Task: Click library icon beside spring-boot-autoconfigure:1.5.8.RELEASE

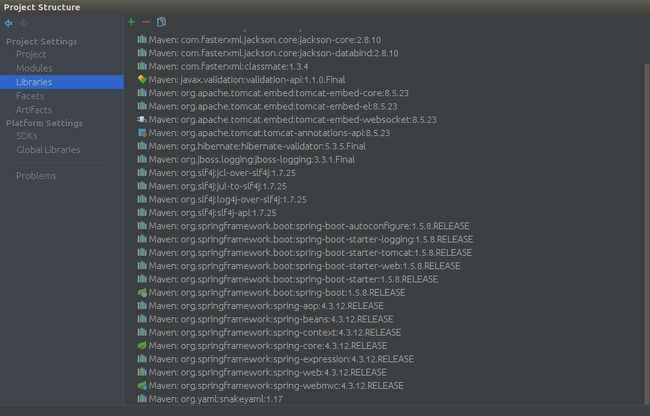Action: click(x=142, y=226)
